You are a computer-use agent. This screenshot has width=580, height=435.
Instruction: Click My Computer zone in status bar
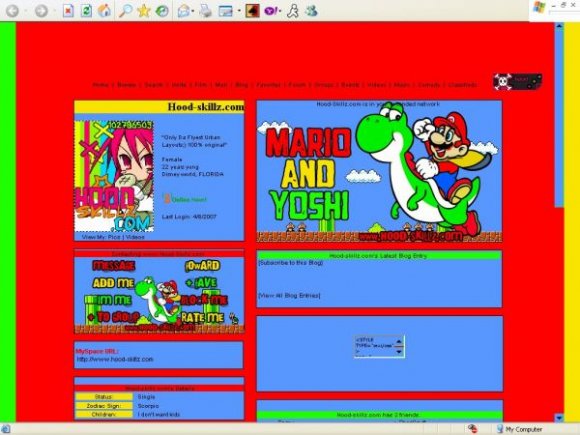(519, 429)
